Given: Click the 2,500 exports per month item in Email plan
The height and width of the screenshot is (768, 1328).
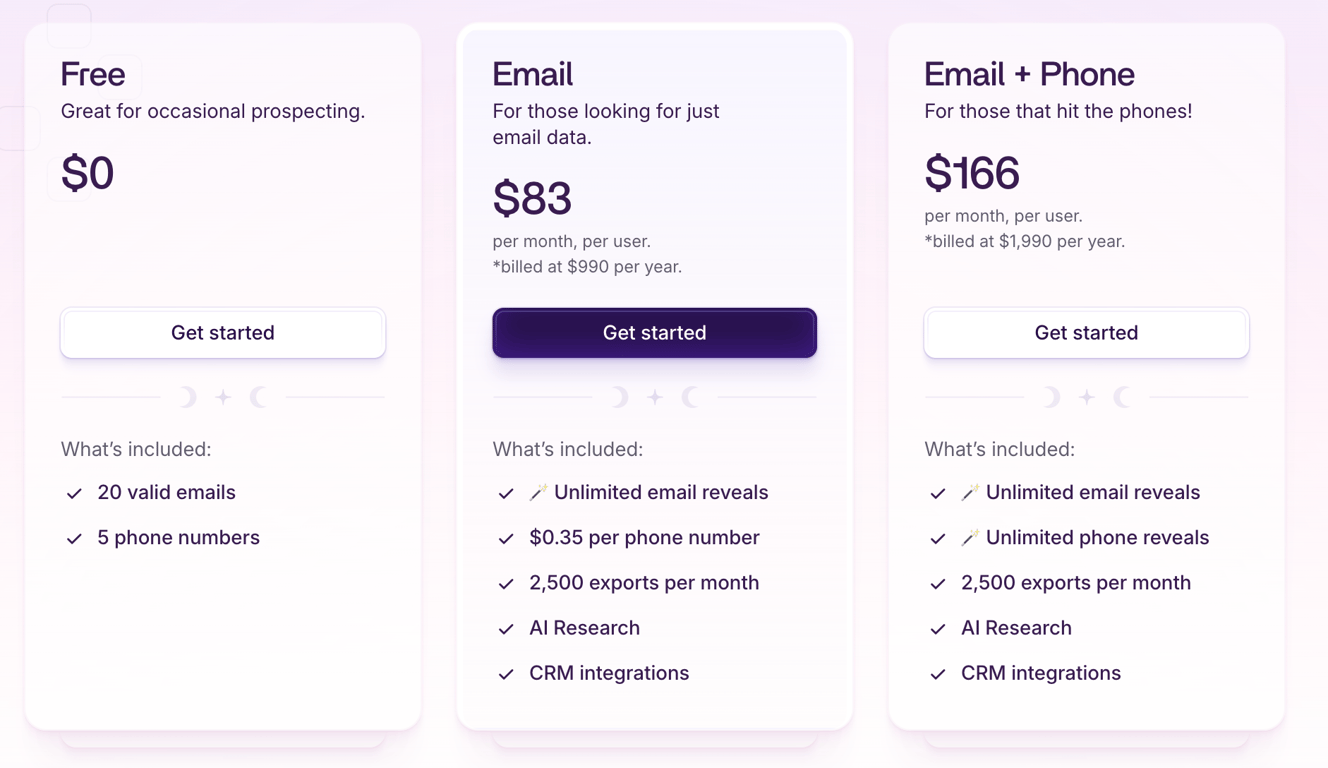Looking at the screenshot, I should click(x=644, y=583).
